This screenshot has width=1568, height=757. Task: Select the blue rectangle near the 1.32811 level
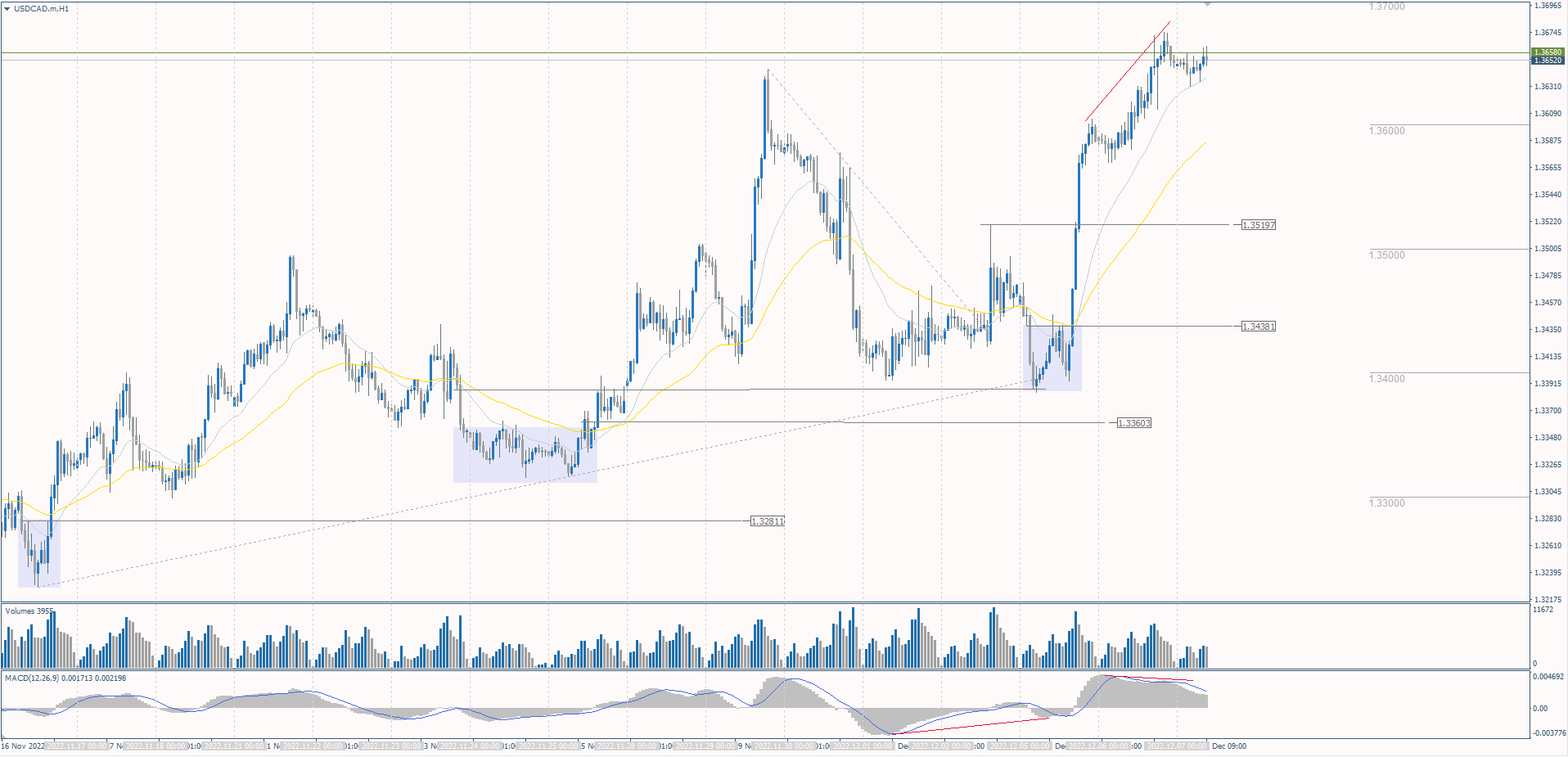39,554
